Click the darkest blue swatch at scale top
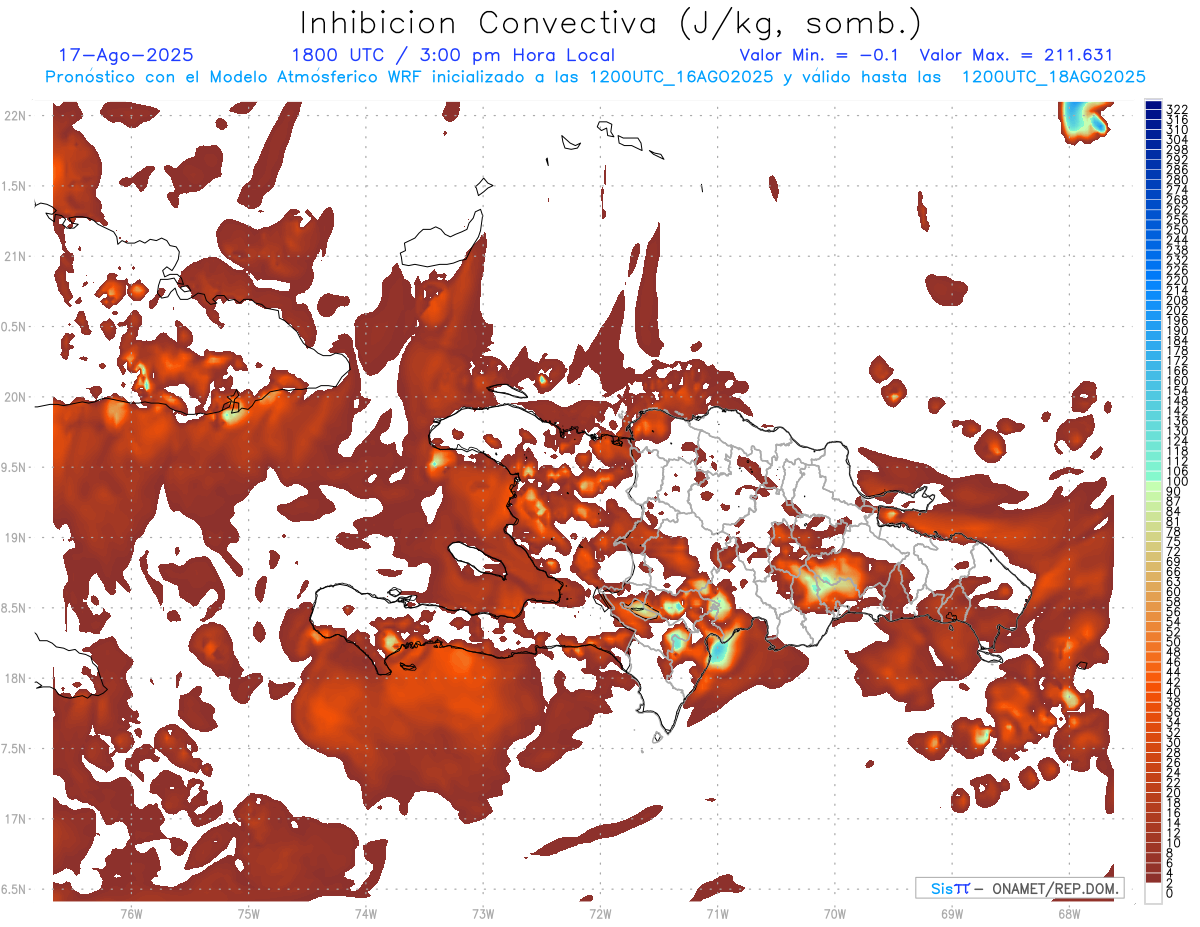 (x=1154, y=106)
